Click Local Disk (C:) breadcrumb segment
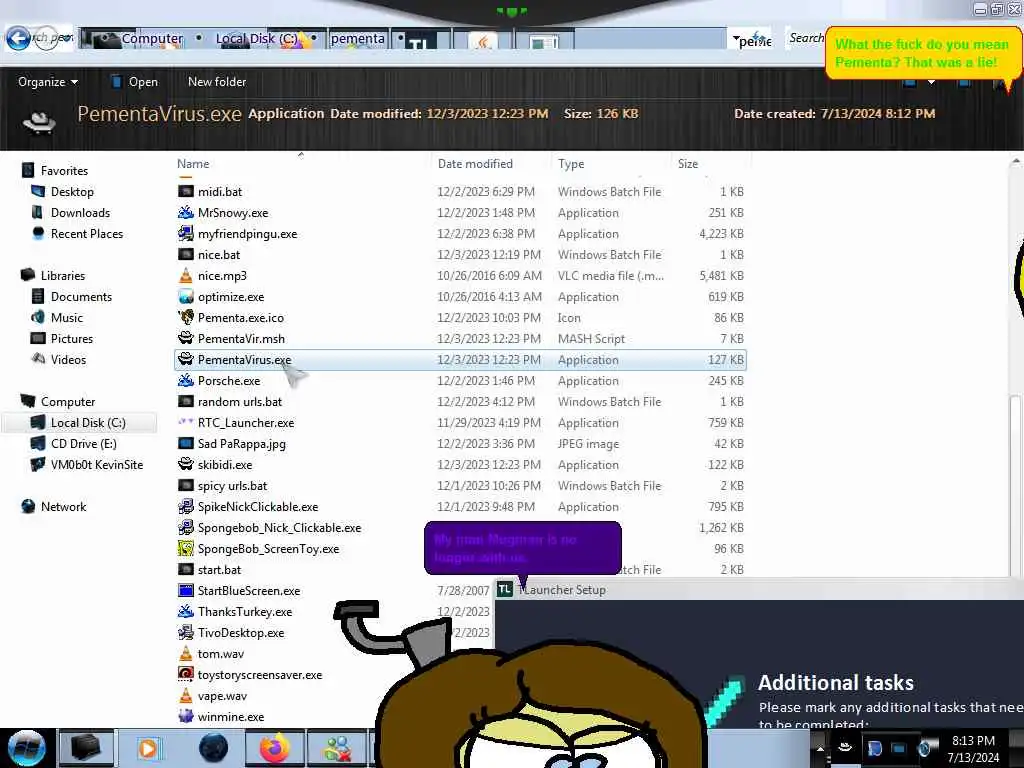 point(256,39)
